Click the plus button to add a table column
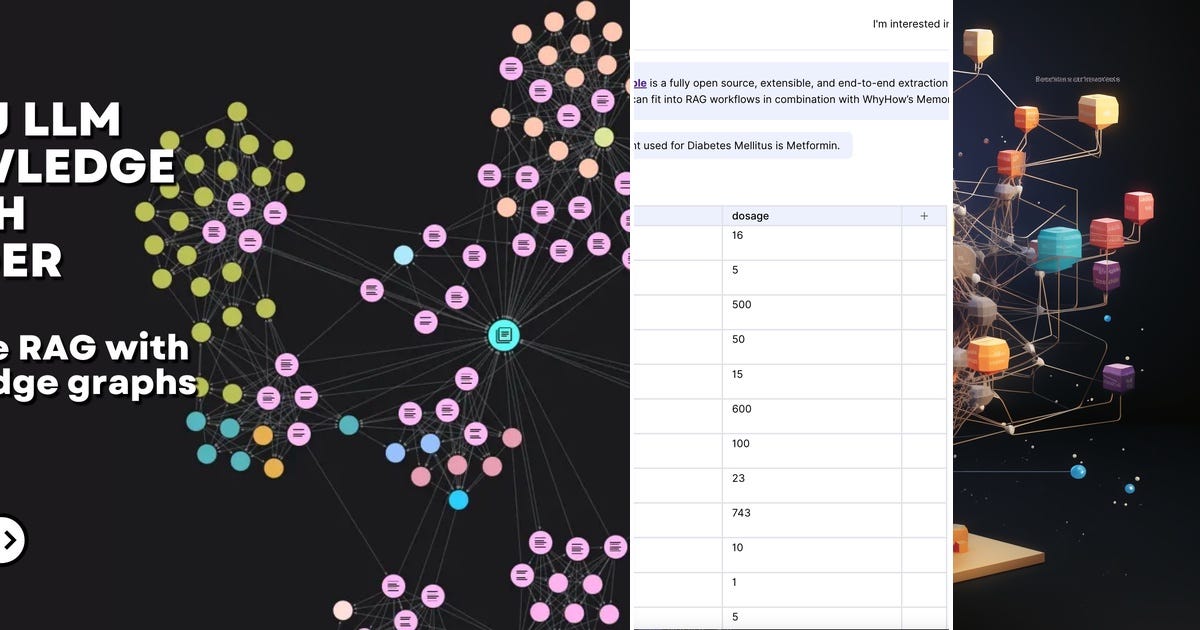The image size is (1200, 630). point(924,215)
